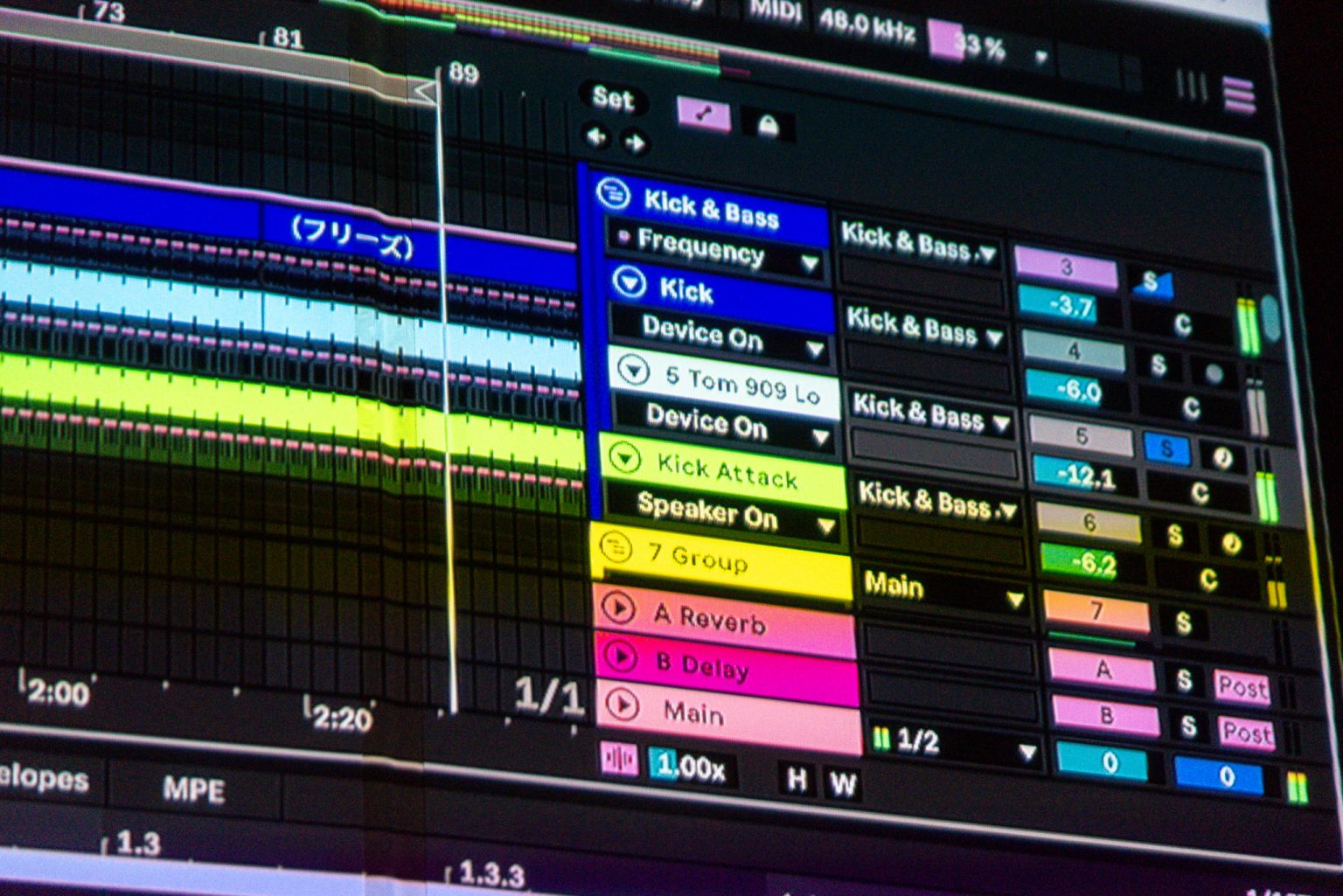Collapse the Kick Attack track
The image size is (1343, 896).
(624, 458)
